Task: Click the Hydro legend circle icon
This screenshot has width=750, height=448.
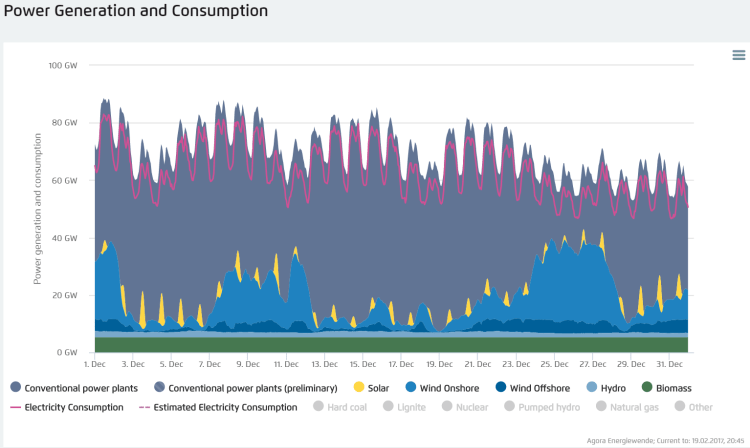Action: point(592,388)
